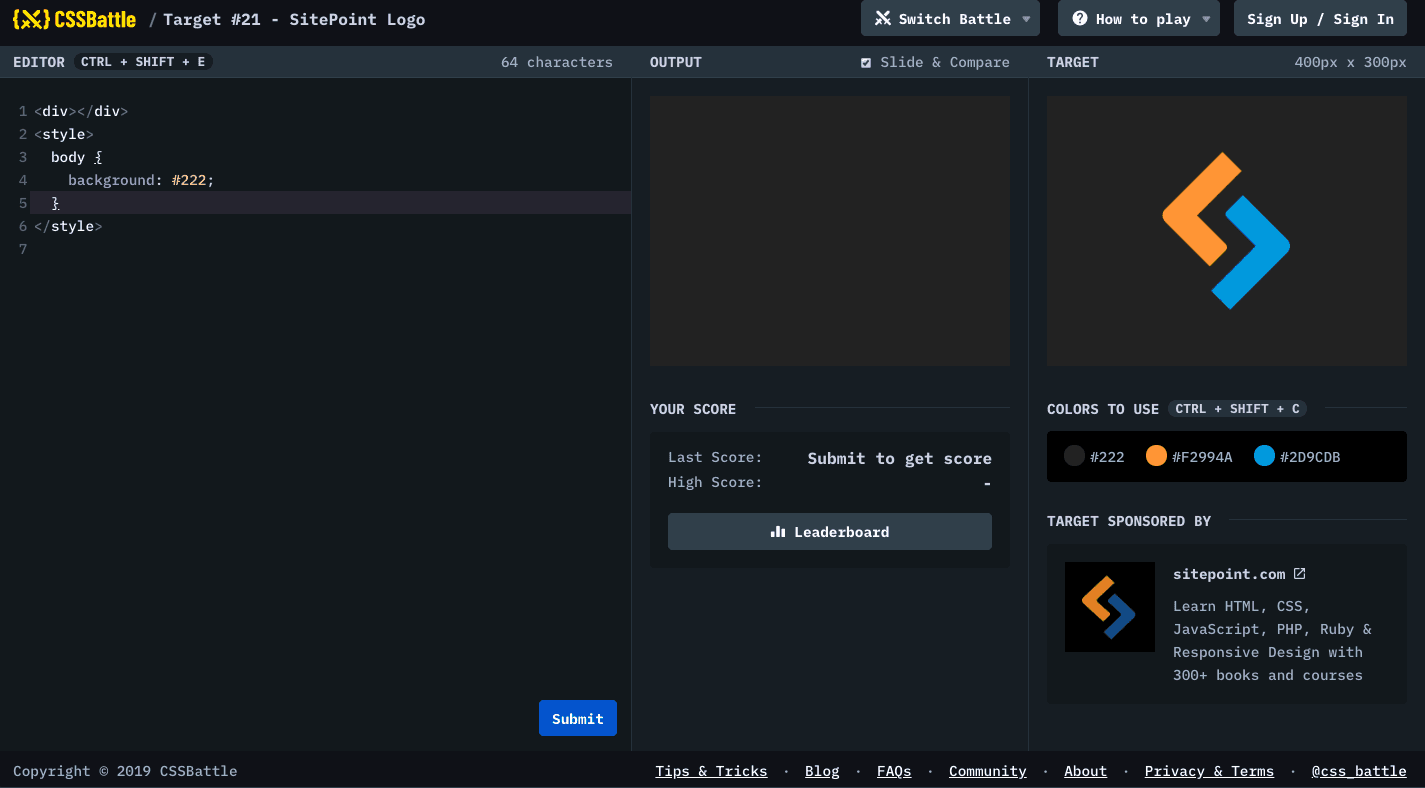Open the @css_battle footer link

pos(1359,771)
